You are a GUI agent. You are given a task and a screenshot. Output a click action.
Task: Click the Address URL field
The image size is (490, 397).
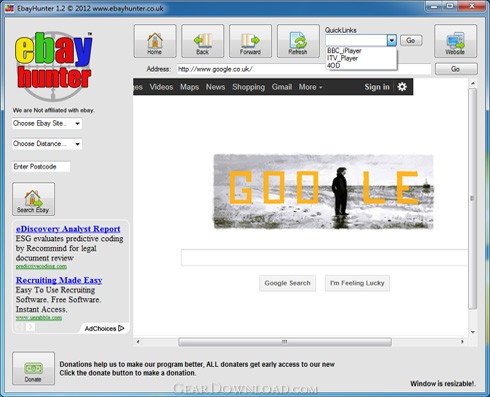pyautogui.click(x=304, y=69)
